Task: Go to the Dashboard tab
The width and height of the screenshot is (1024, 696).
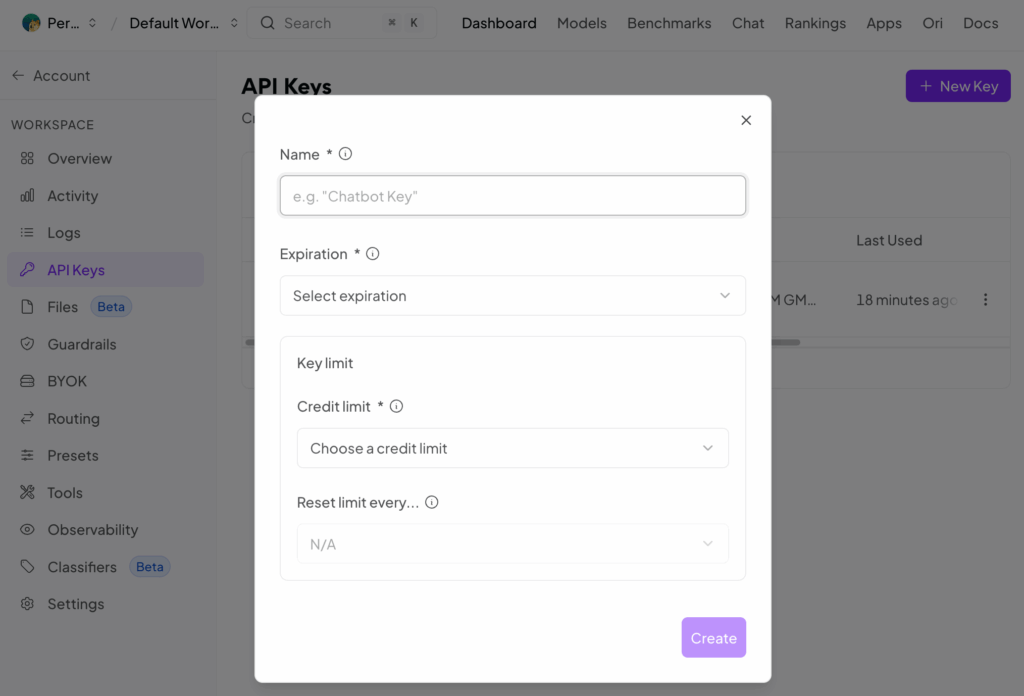Action: 499,23
